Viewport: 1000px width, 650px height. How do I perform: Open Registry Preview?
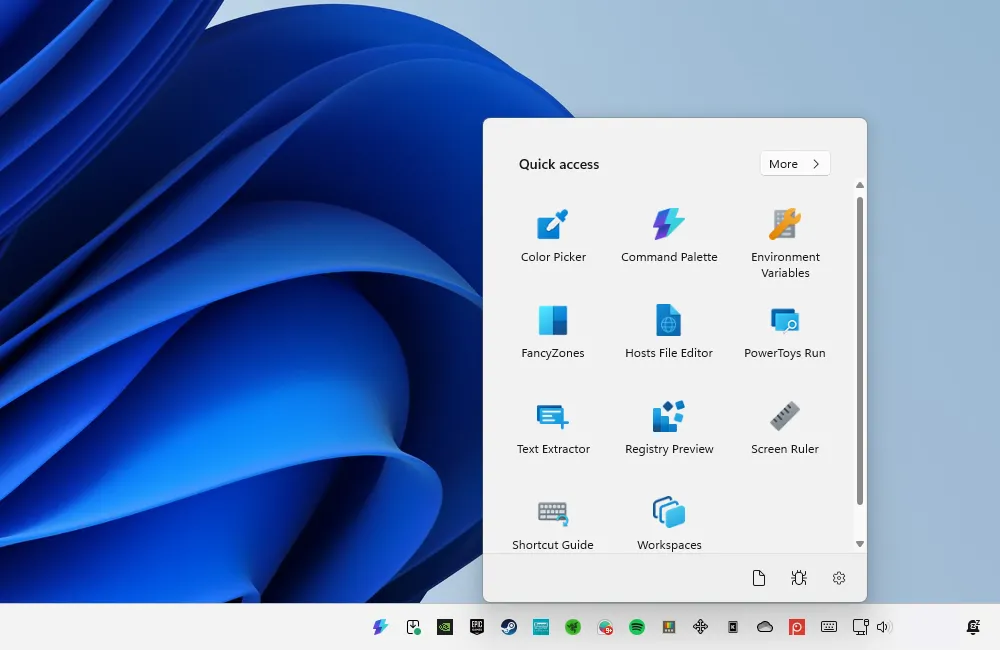click(x=669, y=428)
